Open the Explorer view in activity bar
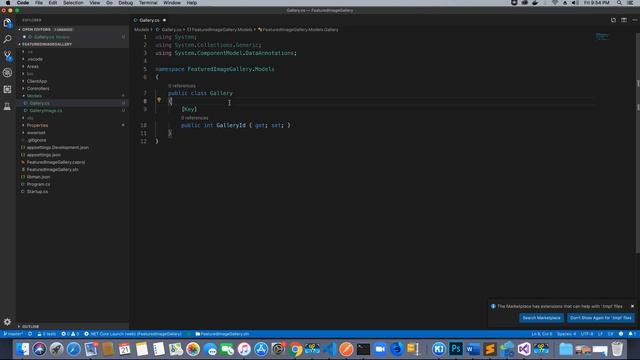640x360 pixels. tap(7, 23)
